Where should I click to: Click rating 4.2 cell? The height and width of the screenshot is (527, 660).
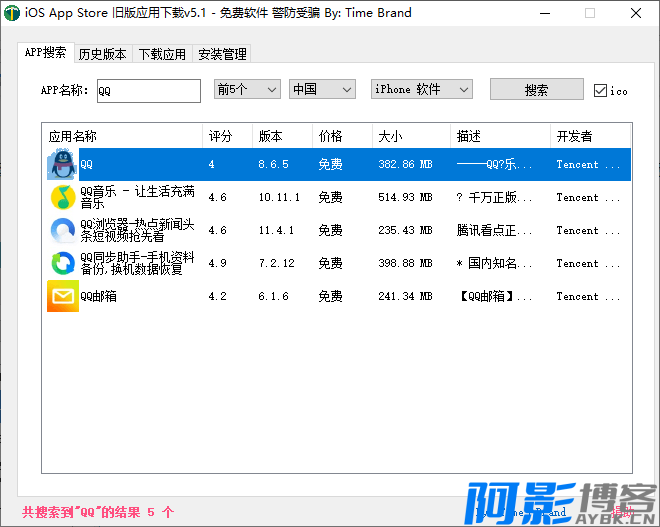[x=218, y=296]
